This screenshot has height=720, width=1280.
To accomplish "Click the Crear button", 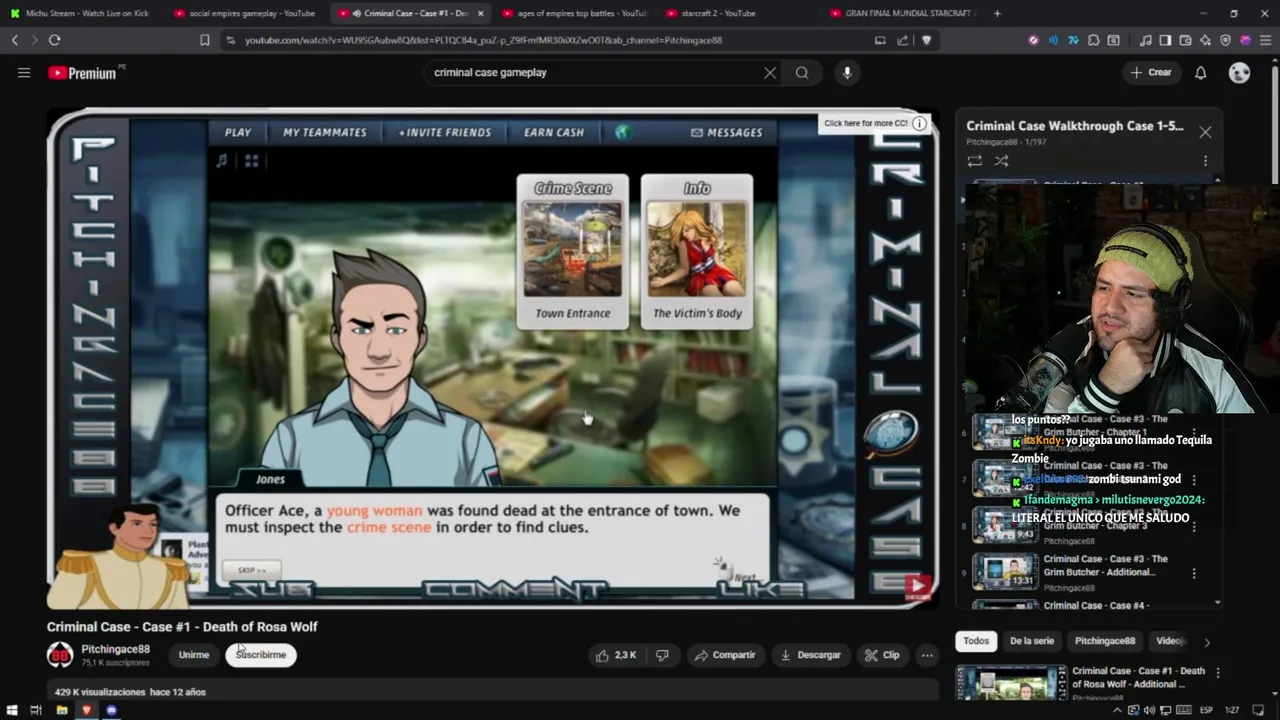I will pyautogui.click(x=1151, y=73).
